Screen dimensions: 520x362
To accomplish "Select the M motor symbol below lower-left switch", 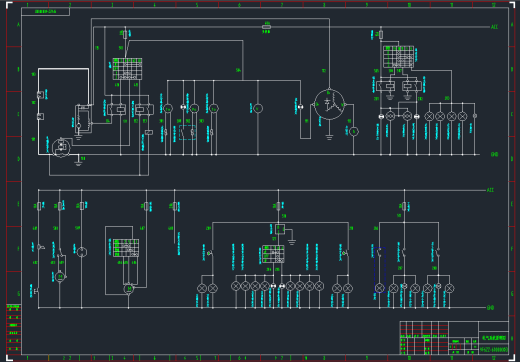I will [x=60, y=277].
